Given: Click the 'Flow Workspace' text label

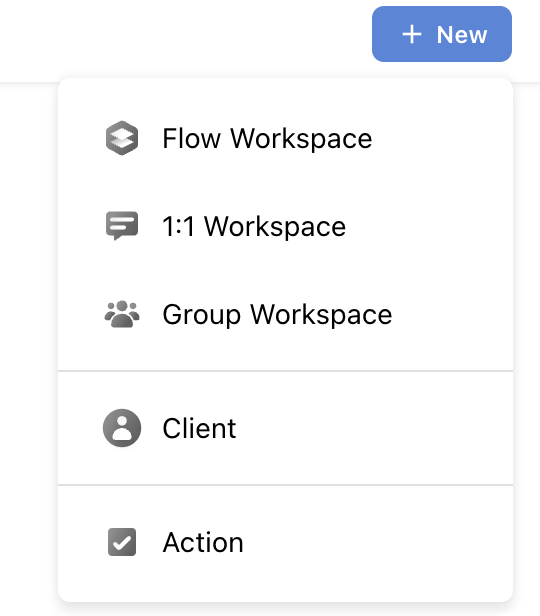Looking at the screenshot, I should pos(267,139).
